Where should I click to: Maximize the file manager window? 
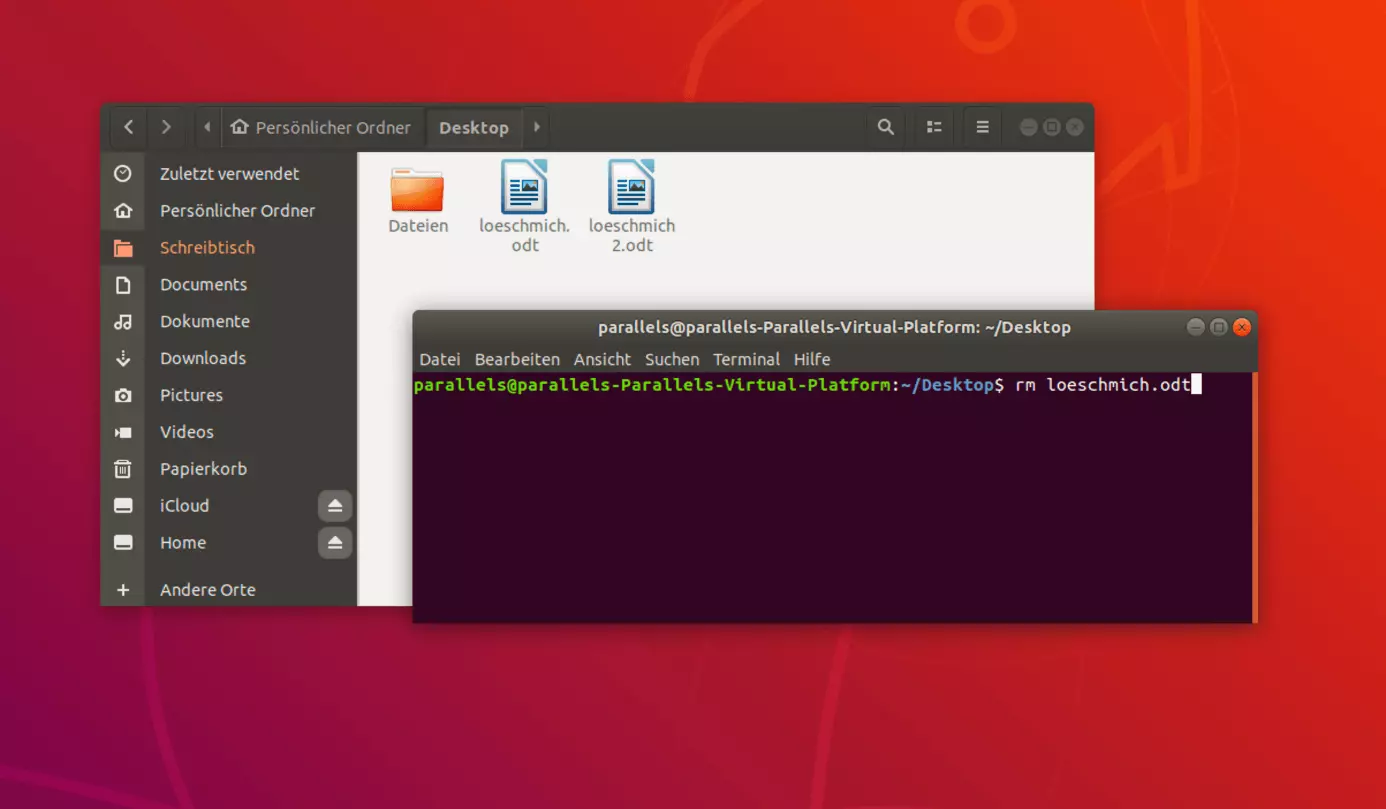click(x=1051, y=127)
